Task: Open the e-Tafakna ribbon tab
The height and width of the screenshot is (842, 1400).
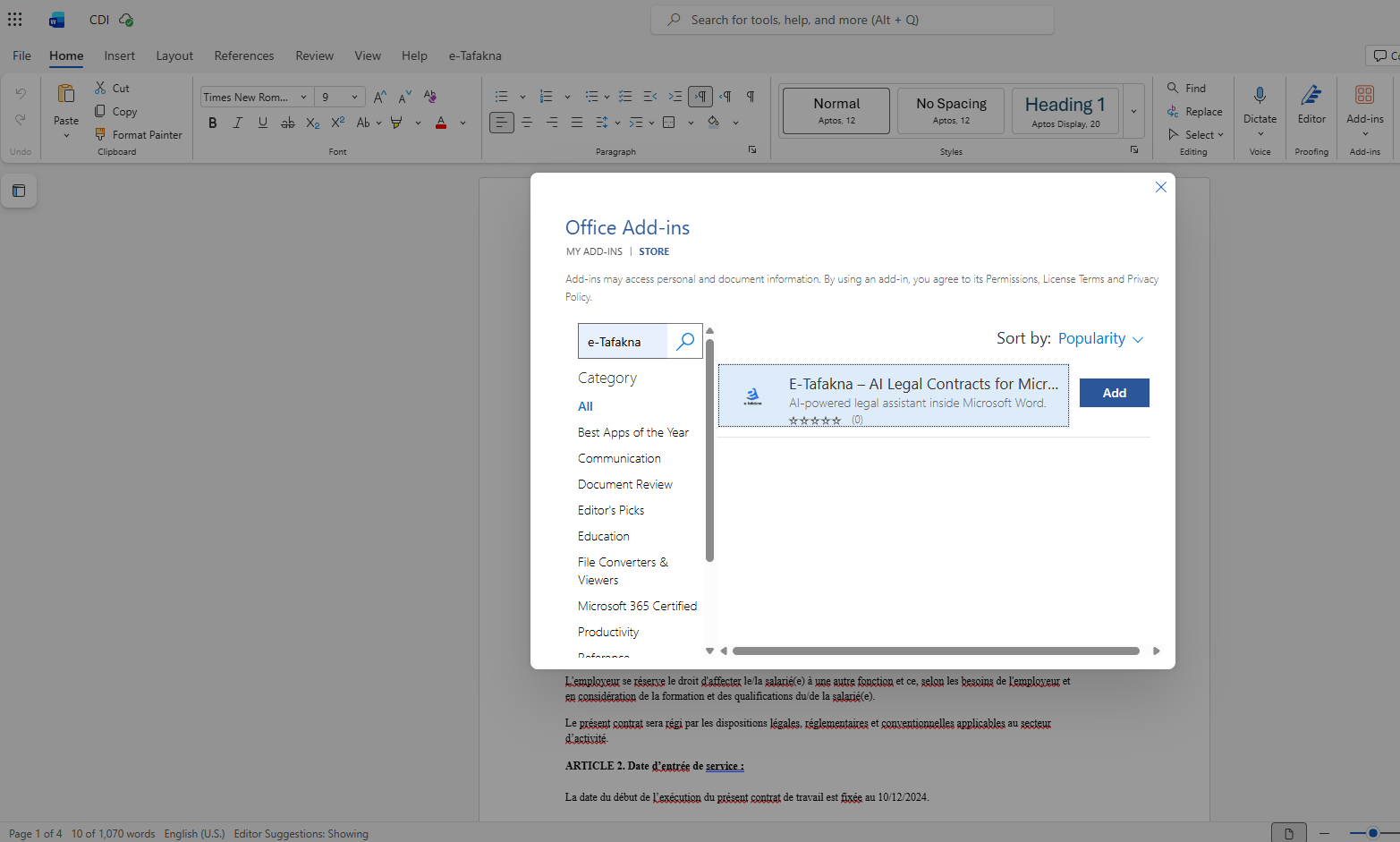Action: 475,55
